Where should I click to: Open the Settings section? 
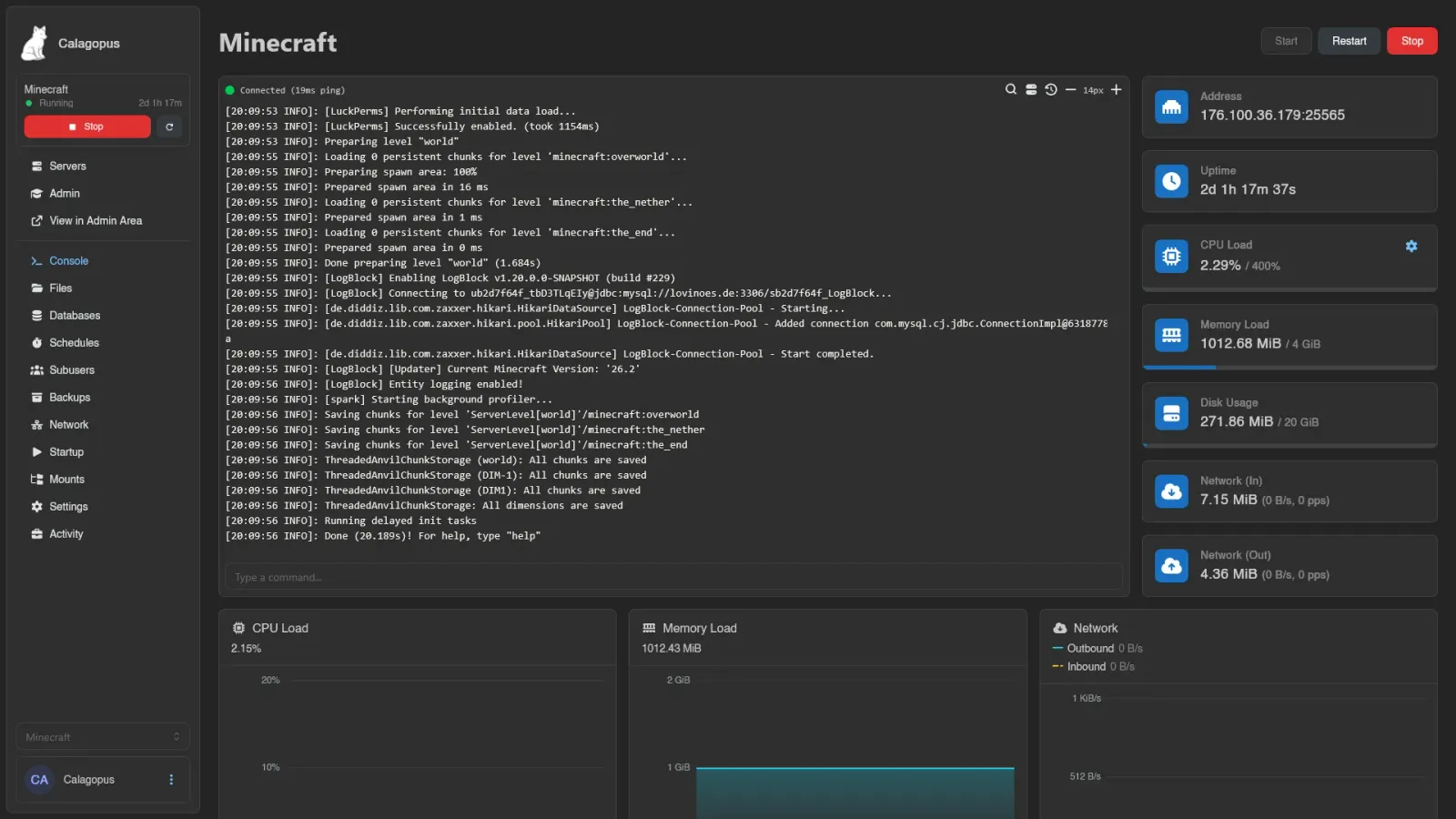(x=103, y=507)
